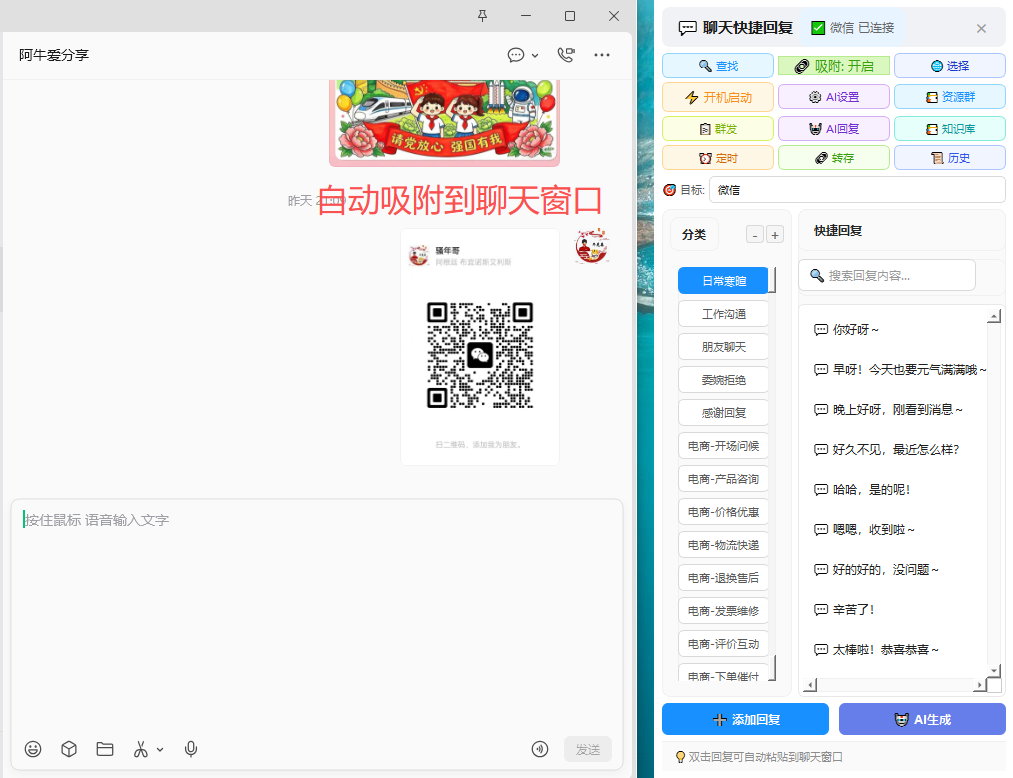Open the file folder icon to send files
Screen dimensions: 1013x778
105,749
